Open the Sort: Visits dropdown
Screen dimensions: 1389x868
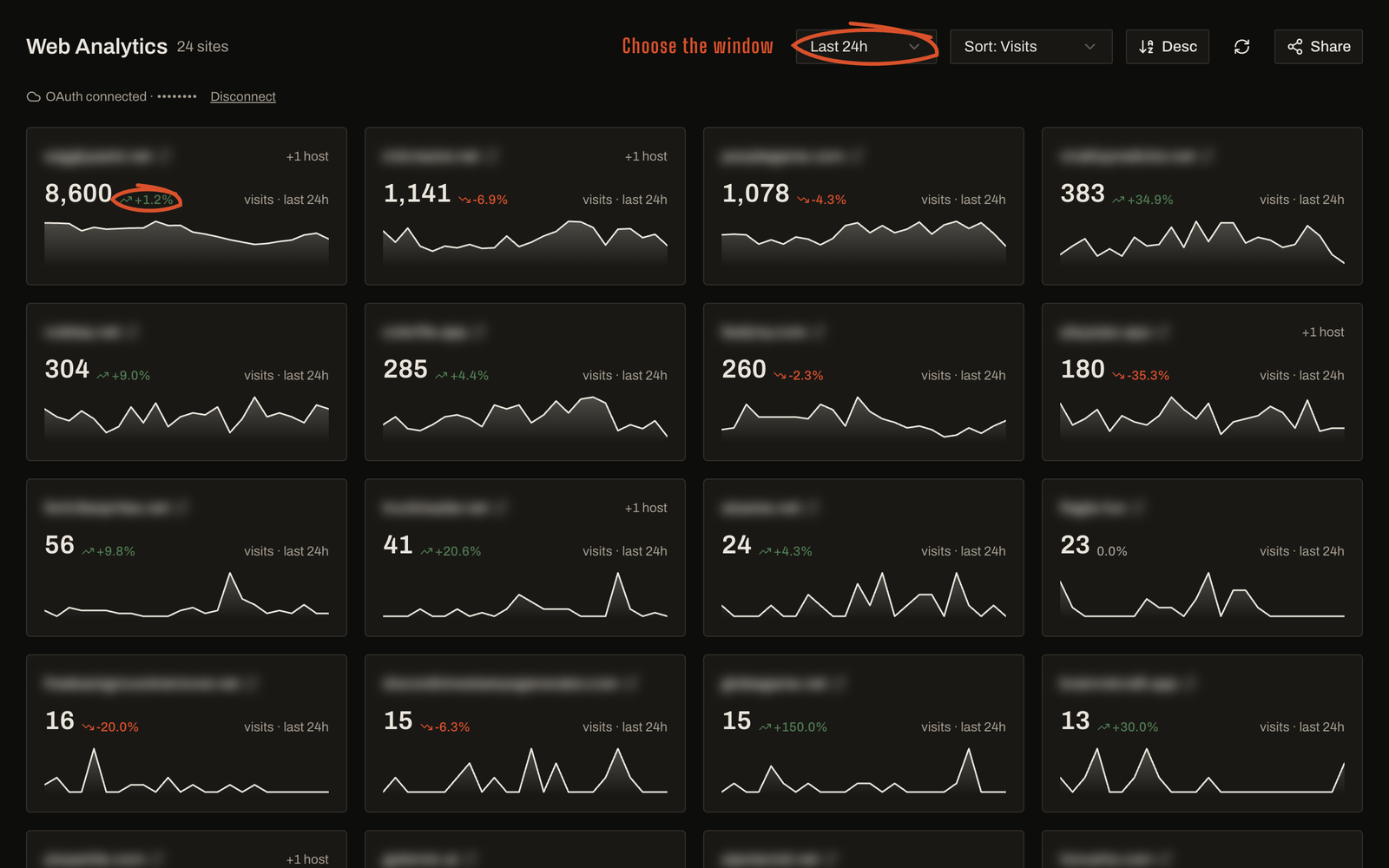1030,47
